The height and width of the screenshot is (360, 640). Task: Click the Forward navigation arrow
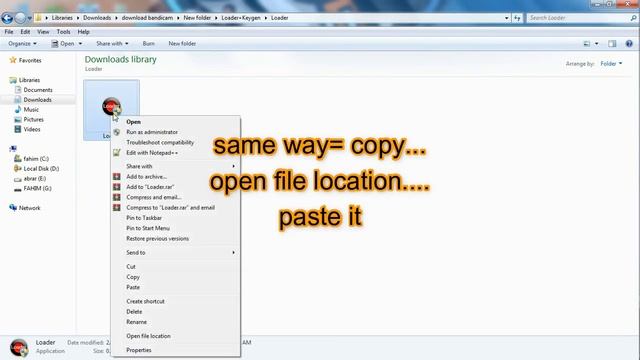coord(20,18)
